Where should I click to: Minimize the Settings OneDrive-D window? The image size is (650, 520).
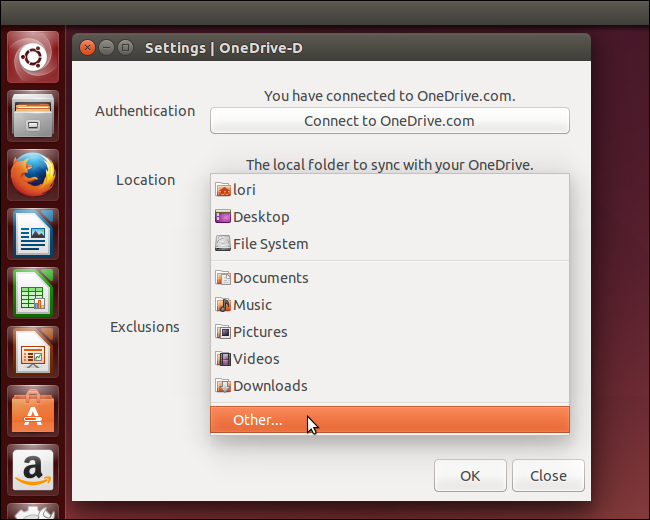tap(107, 48)
